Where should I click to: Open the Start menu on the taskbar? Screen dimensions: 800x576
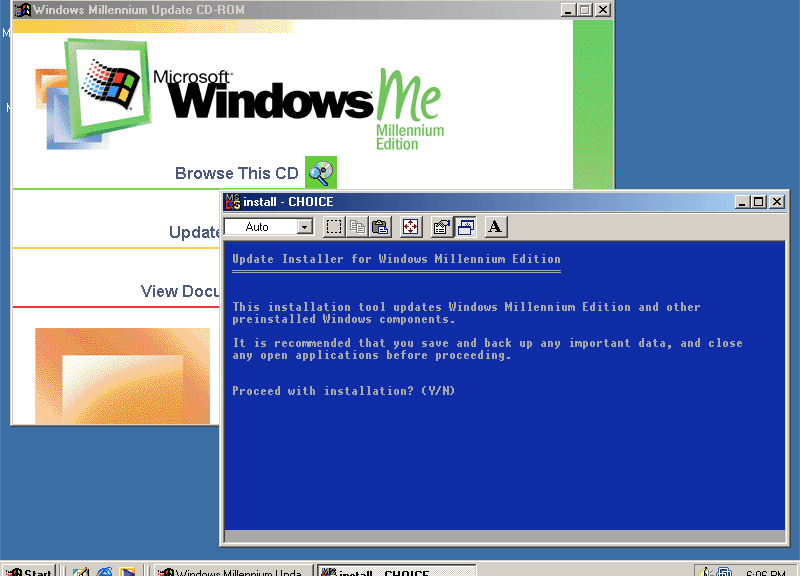tap(29, 570)
